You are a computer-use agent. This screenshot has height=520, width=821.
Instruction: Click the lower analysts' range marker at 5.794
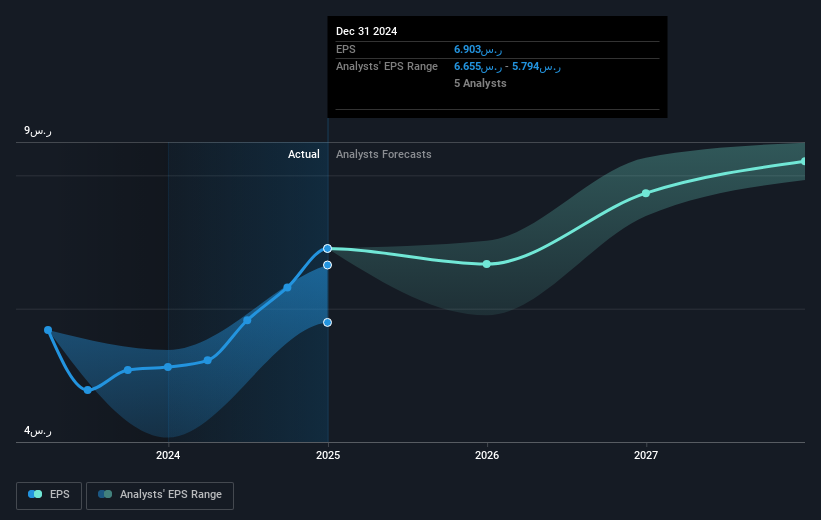pyautogui.click(x=327, y=323)
